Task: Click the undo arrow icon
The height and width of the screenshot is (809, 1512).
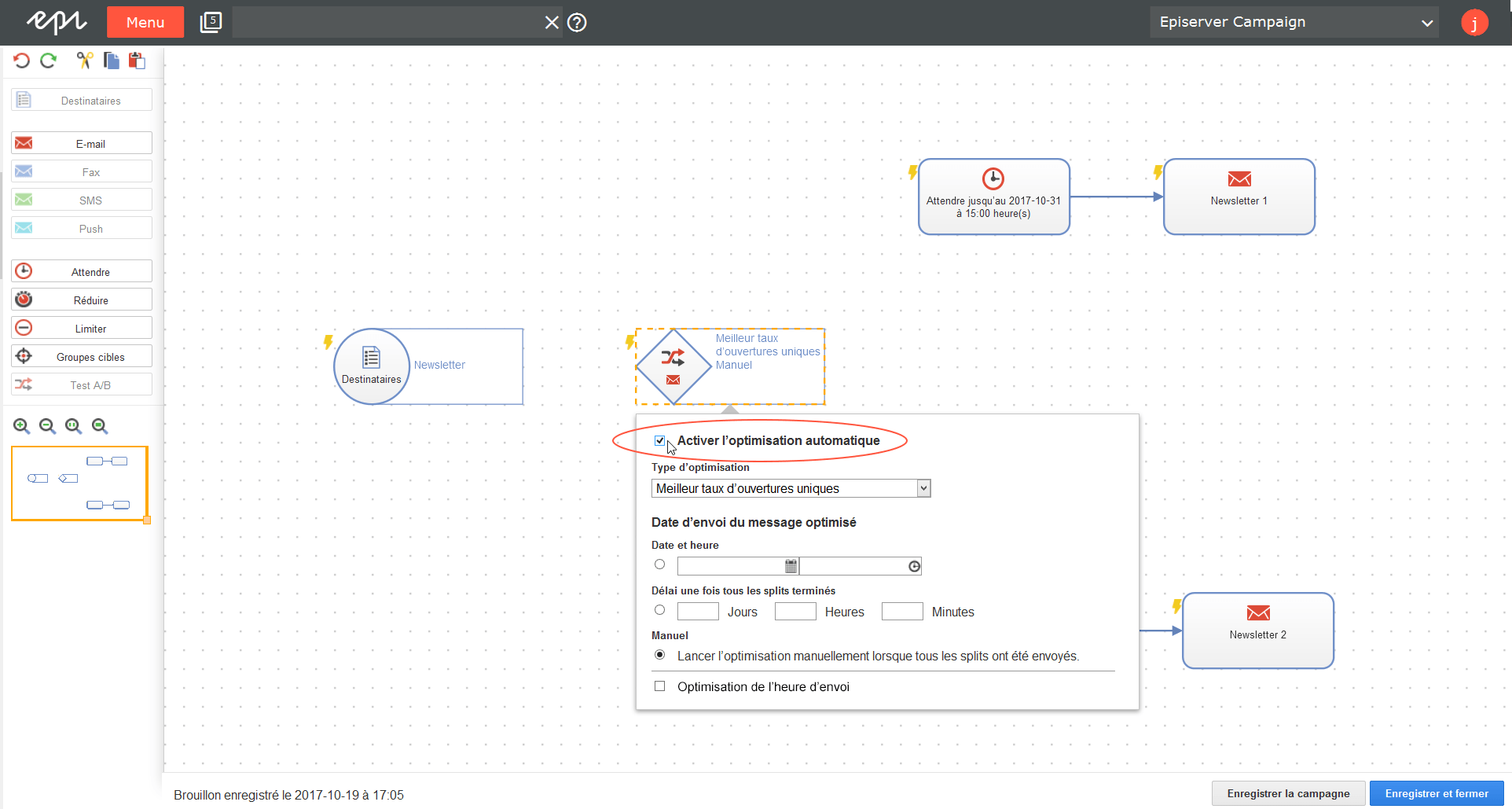Action: (x=22, y=61)
